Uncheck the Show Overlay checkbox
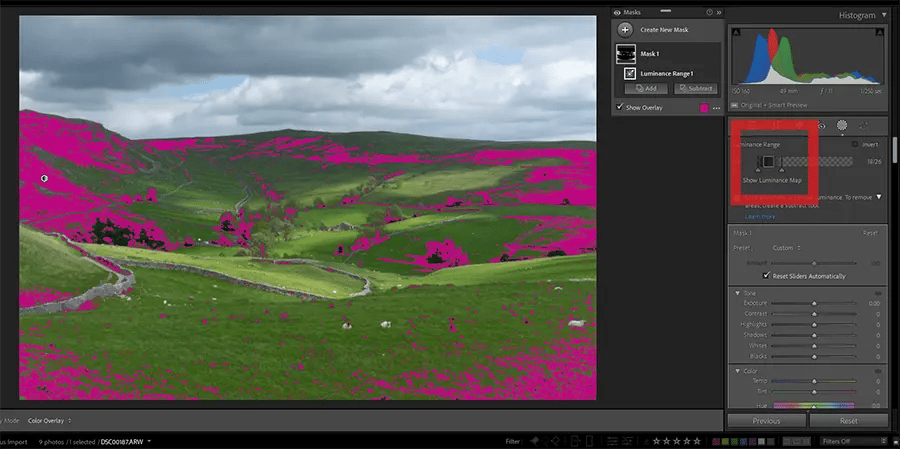 [619, 107]
